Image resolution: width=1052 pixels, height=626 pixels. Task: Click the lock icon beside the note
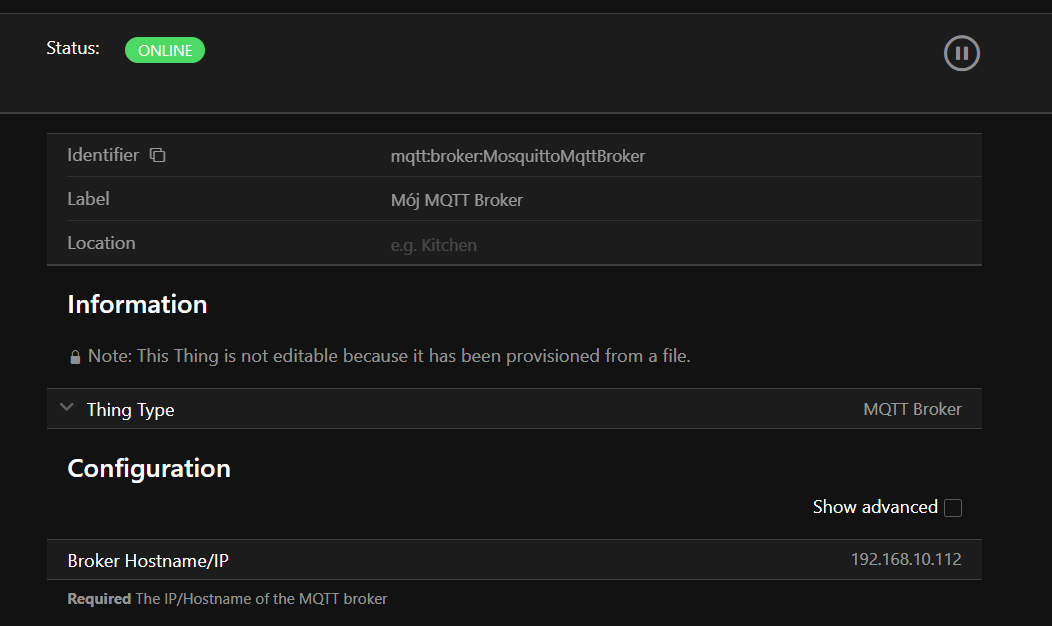tap(75, 357)
